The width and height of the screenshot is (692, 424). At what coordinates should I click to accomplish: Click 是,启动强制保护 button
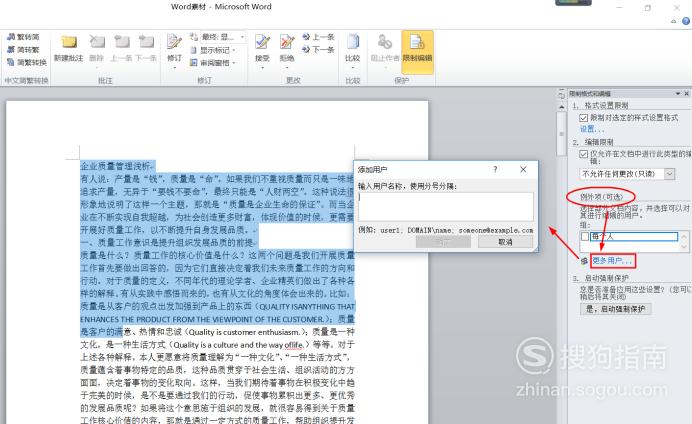click(615, 309)
